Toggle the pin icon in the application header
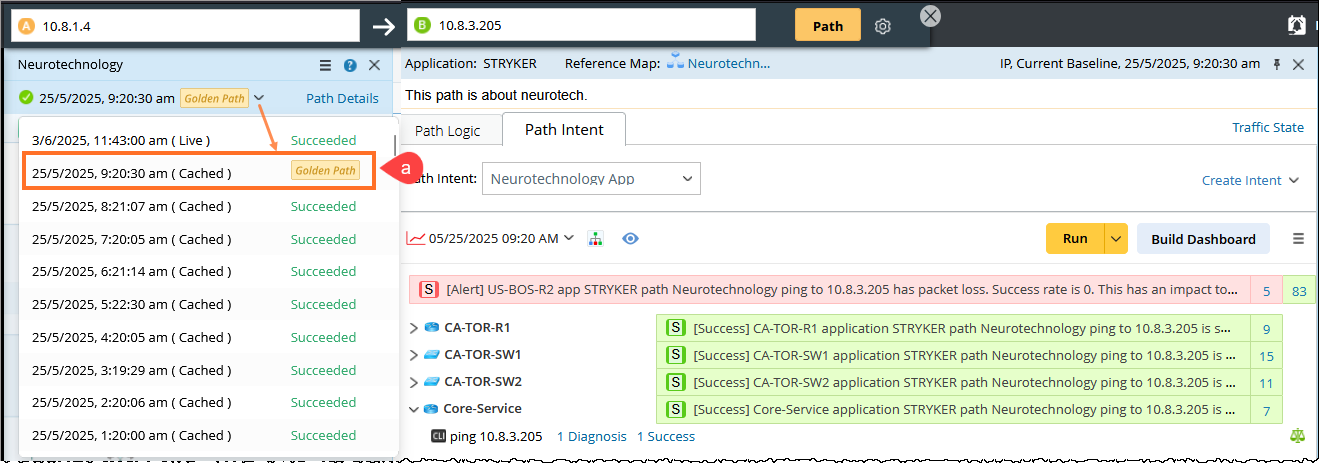Screen dimensions: 1319x464 tap(1276, 64)
